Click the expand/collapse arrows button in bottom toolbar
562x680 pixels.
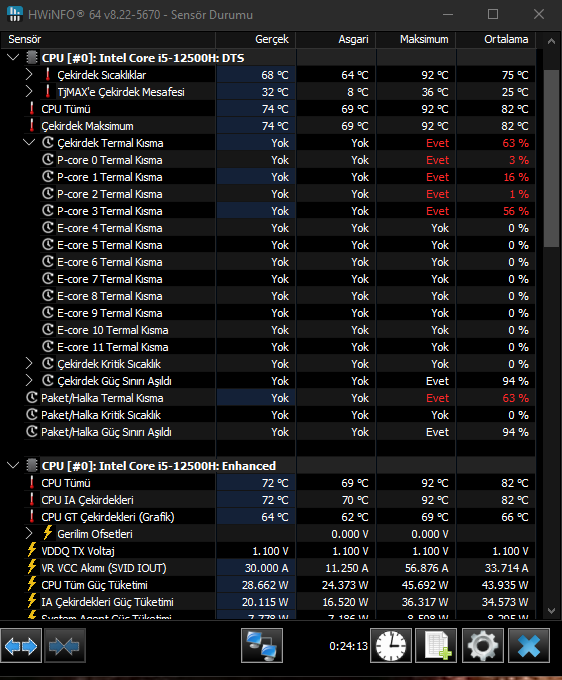pyautogui.click(x=21, y=646)
